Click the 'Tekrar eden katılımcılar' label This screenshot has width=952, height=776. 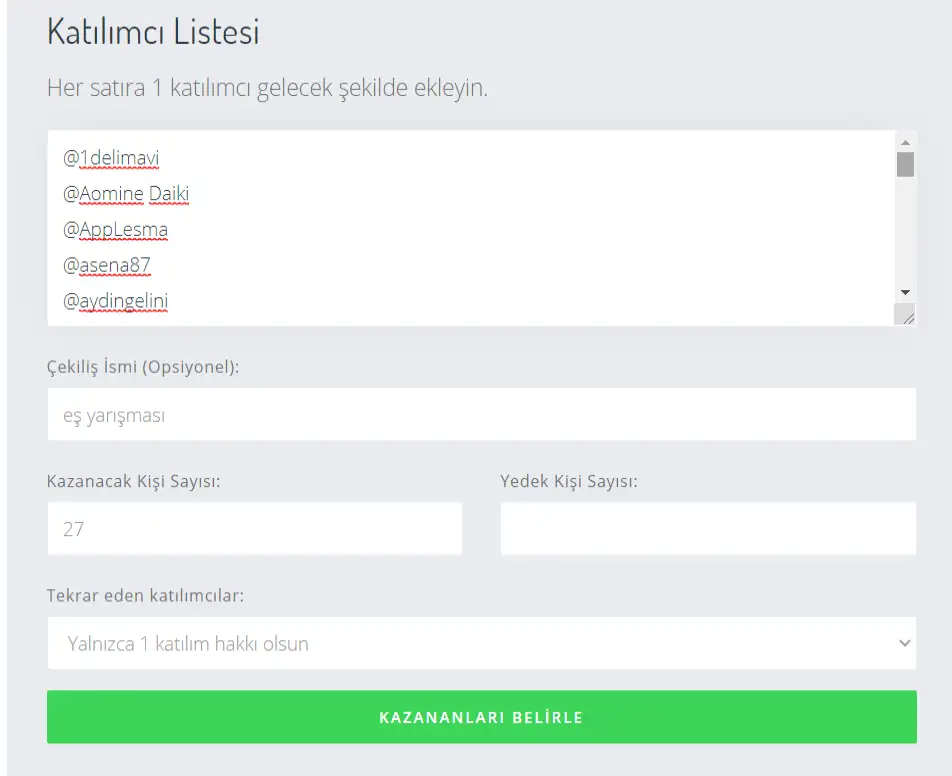pos(145,596)
